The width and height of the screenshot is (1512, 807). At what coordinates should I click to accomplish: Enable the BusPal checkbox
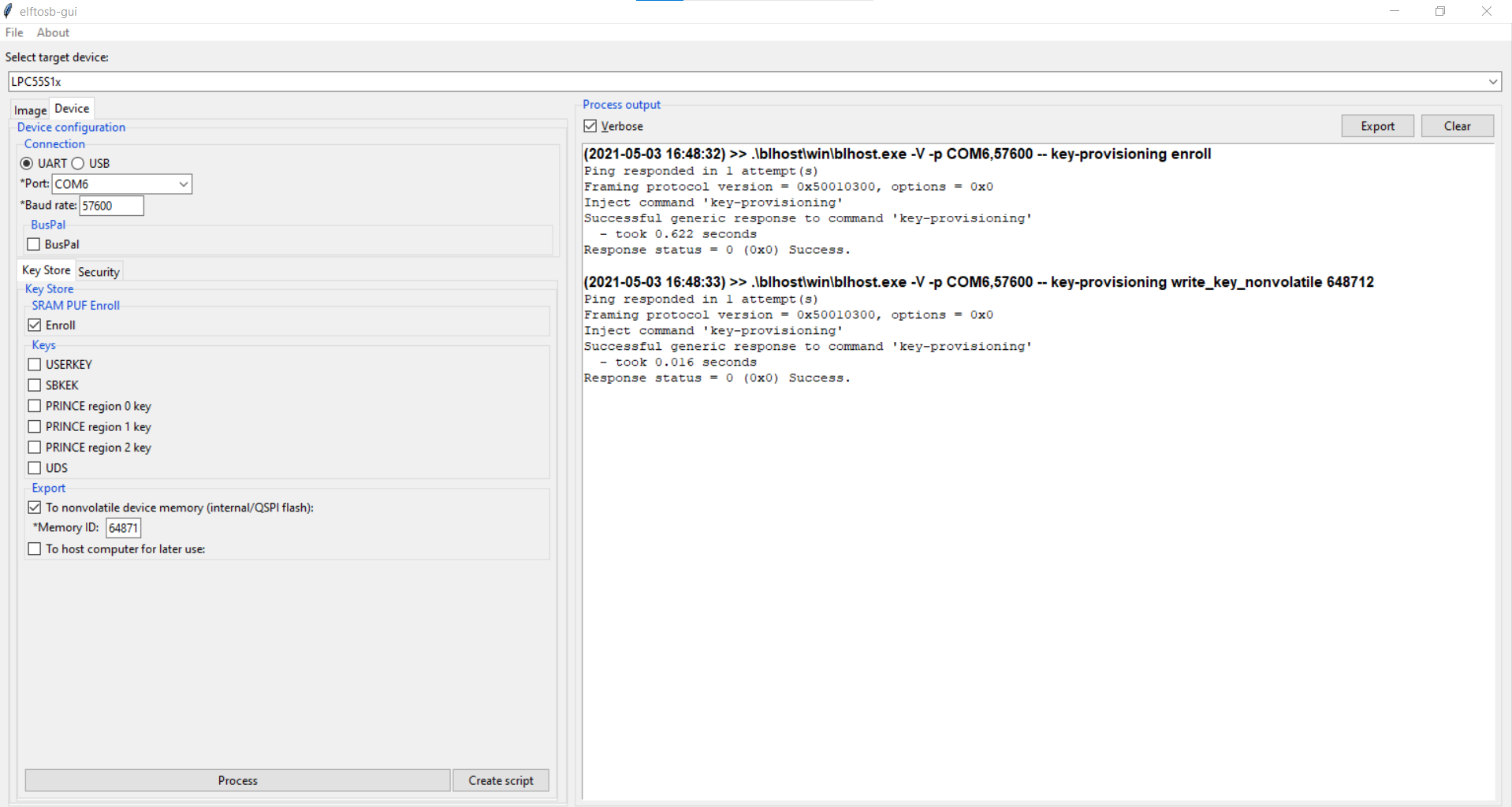34,244
